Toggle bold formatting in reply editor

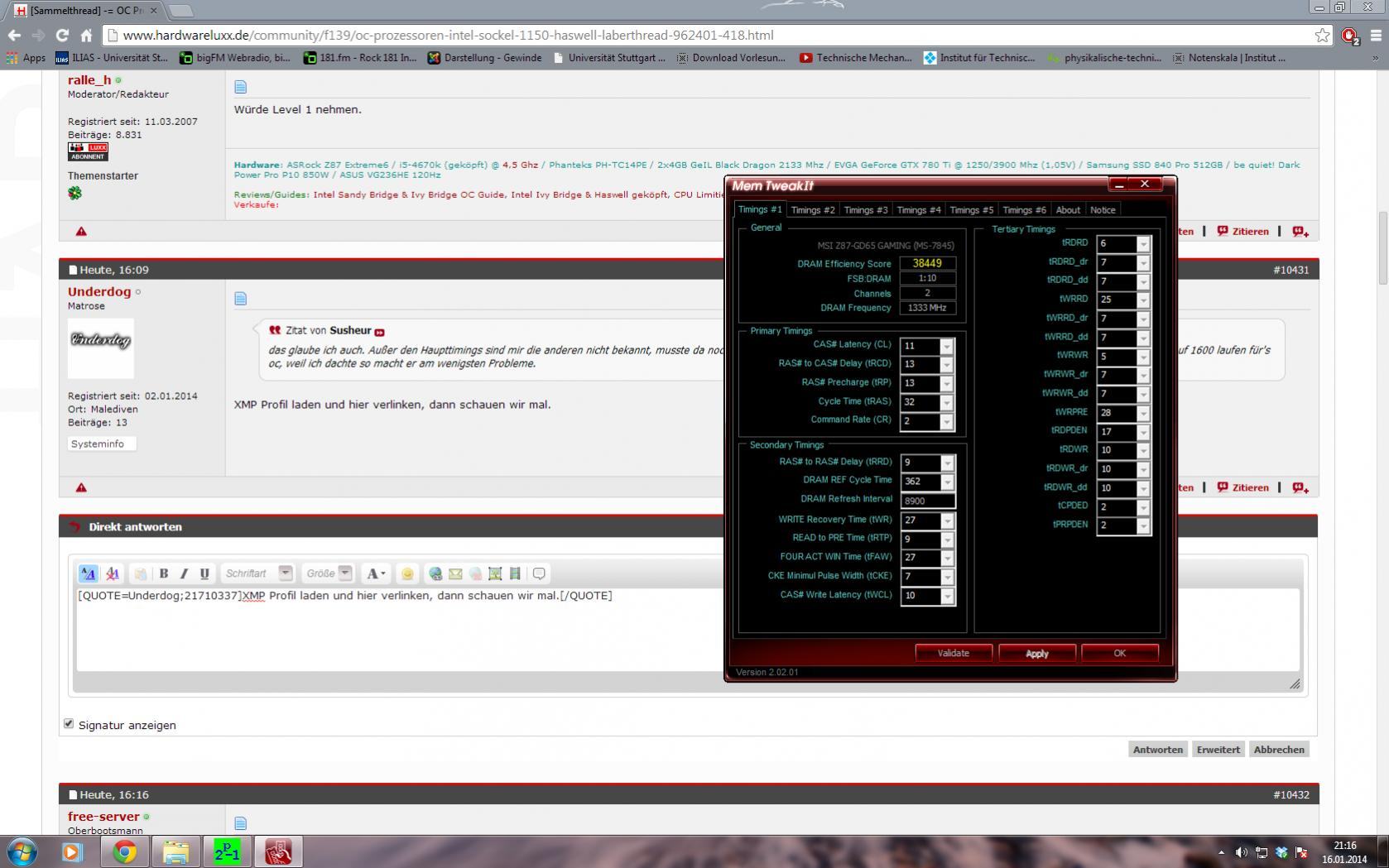(x=164, y=573)
